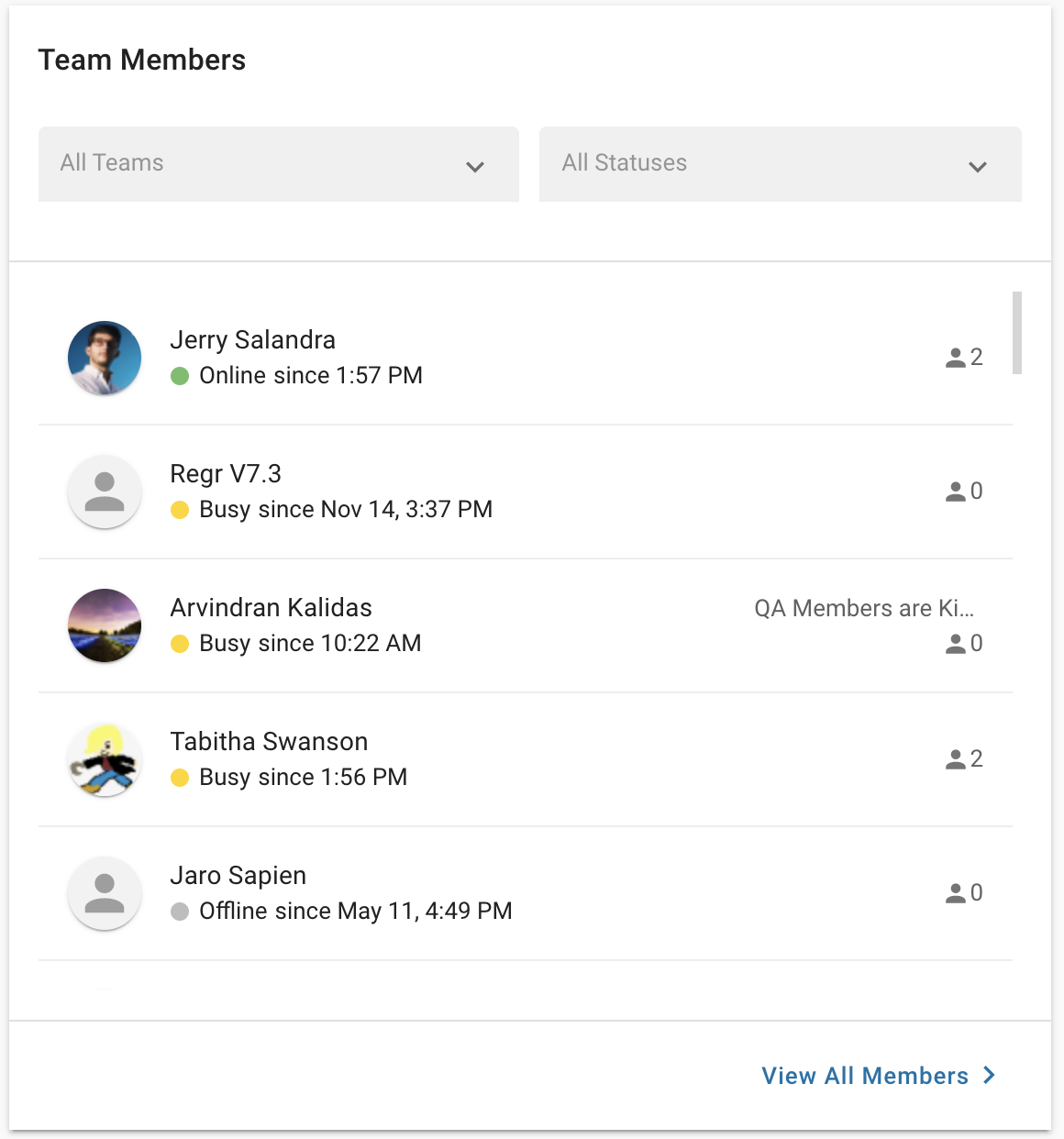1064x1139 pixels.
Task: Click person count icon for Tabitha Swanson
Action: coord(956,759)
